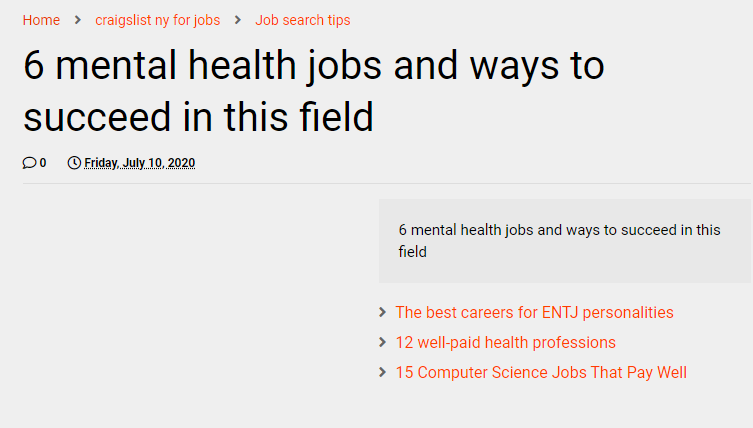Screen dimensions: 753x428
Task: Click the Friday, July 10, 2020 date
Action: (x=140, y=163)
